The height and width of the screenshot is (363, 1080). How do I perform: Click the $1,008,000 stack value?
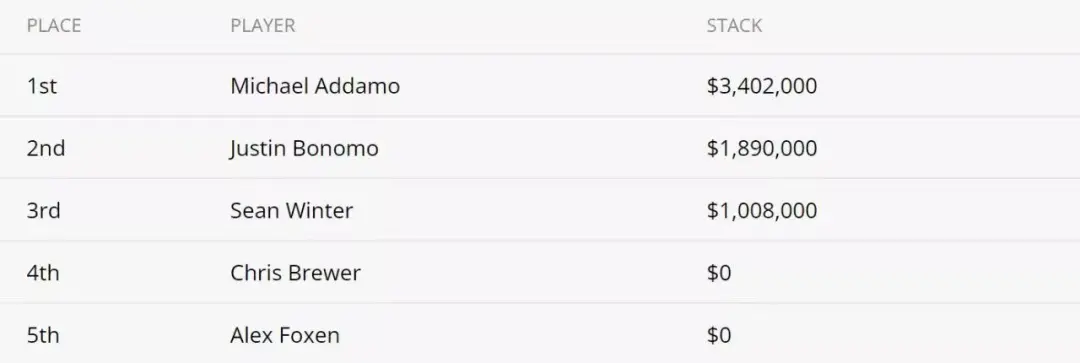(x=762, y=210)
